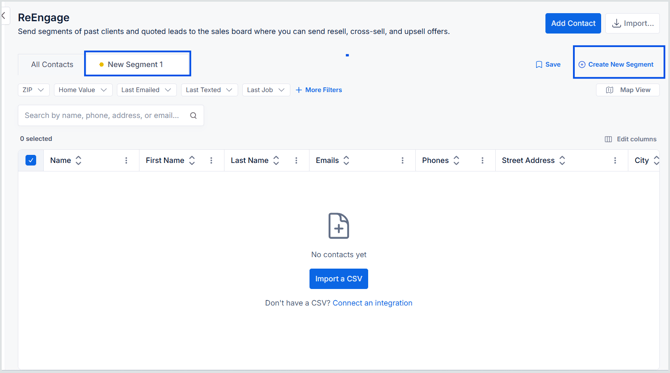
Task: Expand the Last Texted filter
Action: click(209, 90)
